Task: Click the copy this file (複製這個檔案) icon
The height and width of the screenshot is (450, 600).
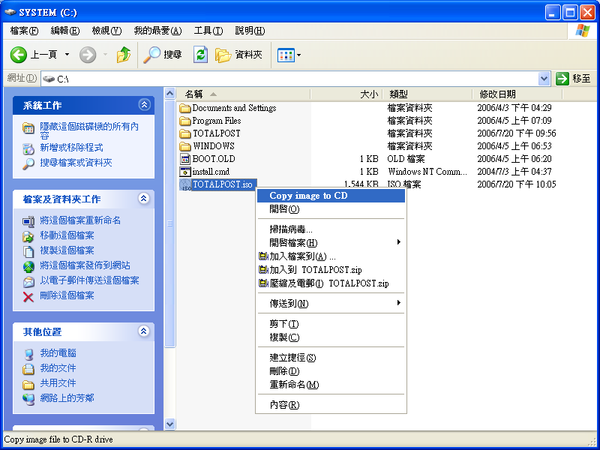Action: pos(28,251)
